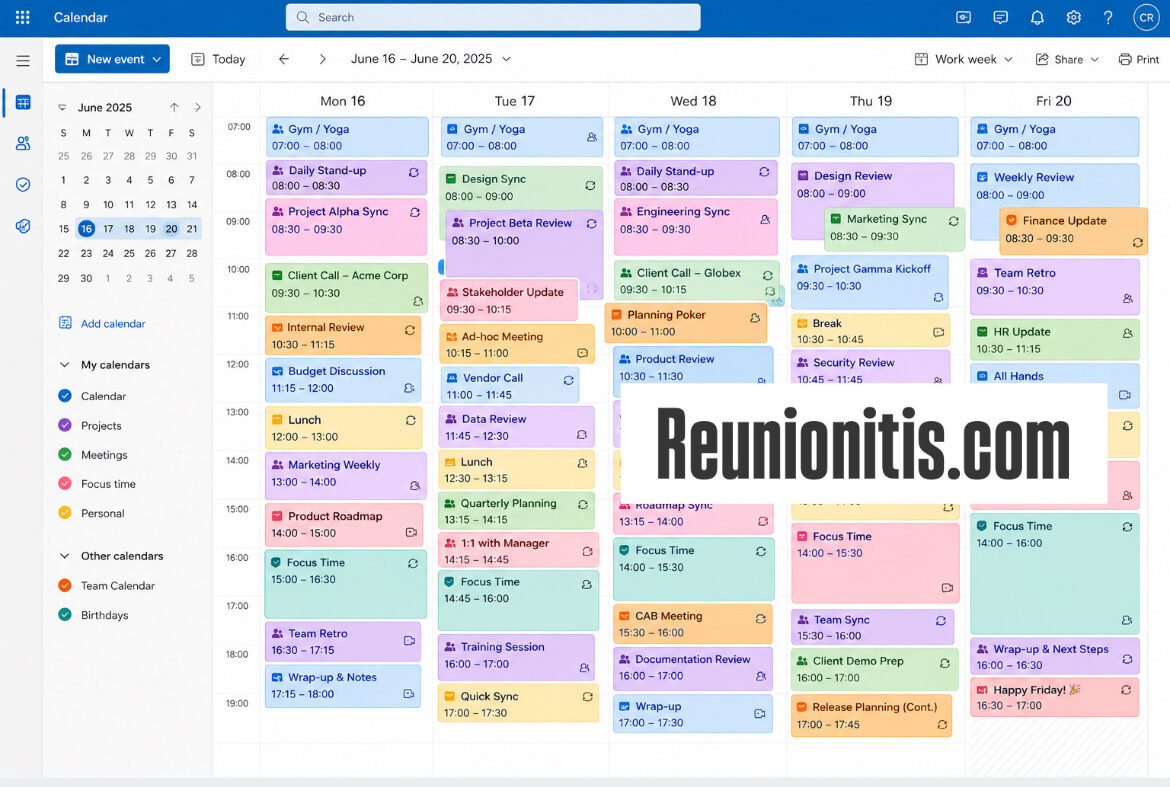This screenshot has height=787, width=1170.
Task: Go to the previous week arrow
Action: (284, 59)
